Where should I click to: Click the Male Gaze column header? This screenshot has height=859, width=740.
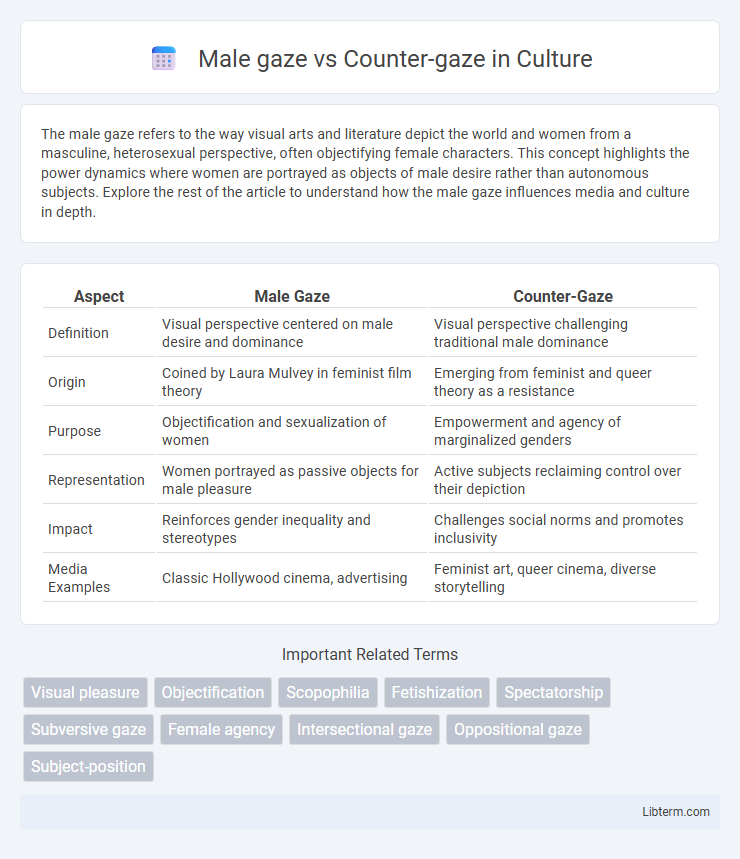292,296
